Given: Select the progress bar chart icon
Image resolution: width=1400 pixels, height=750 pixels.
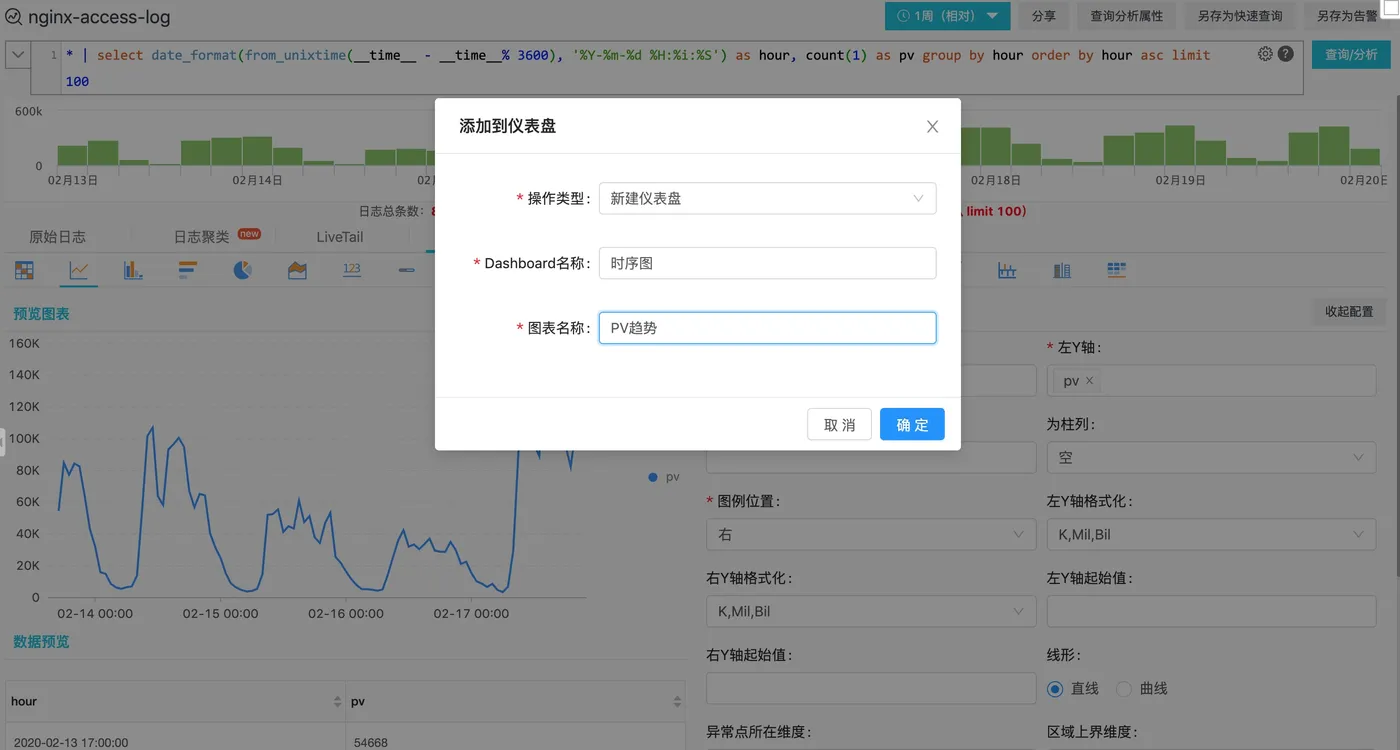Looking at the screenshot, I should pyautogui.click(x=406, y=270).
